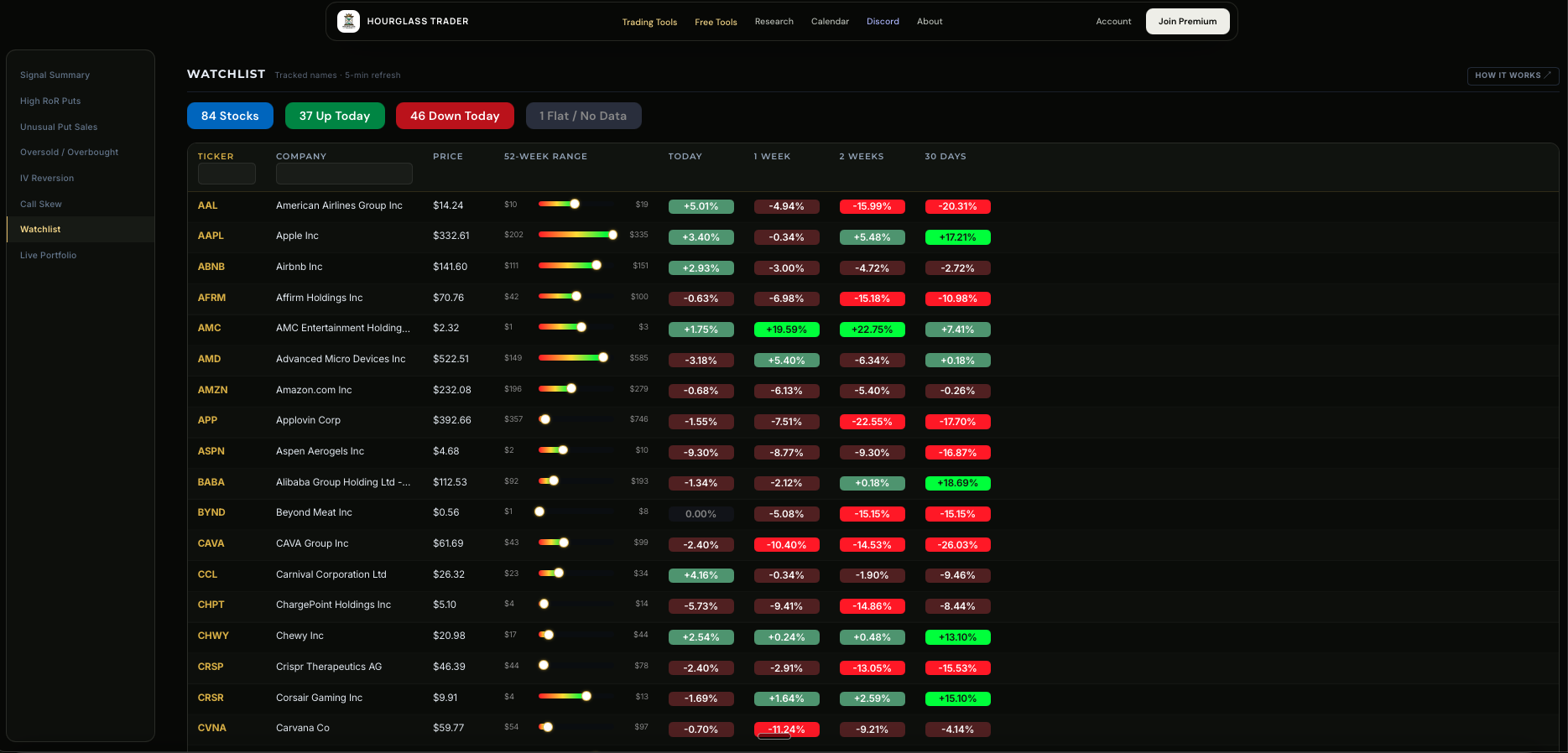1568x753 pixels.
Task: Open the Trading Tools menu
Action: pyautogui.click(x=649, y=22)
